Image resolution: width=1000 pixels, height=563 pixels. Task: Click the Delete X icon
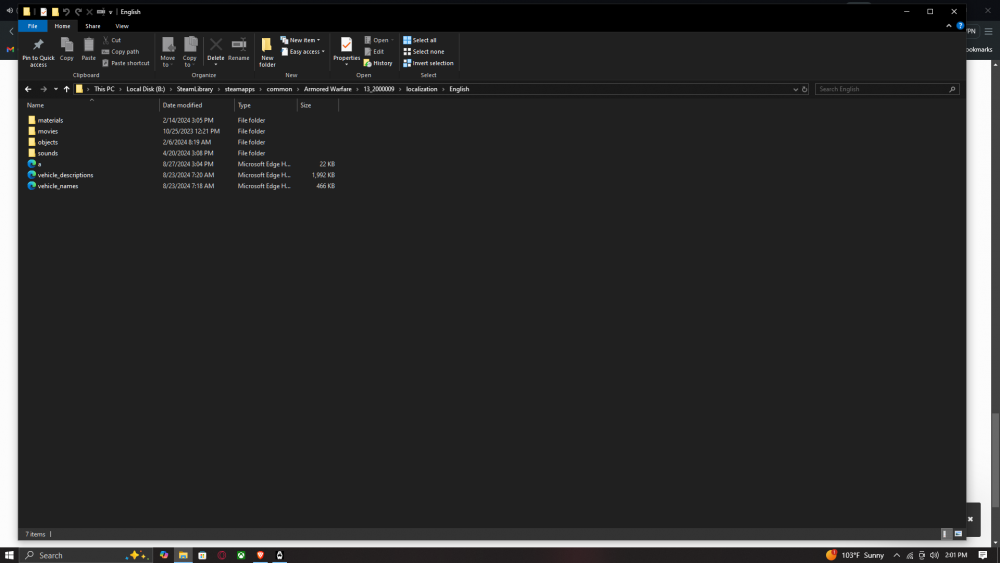[x=216, y=44]
